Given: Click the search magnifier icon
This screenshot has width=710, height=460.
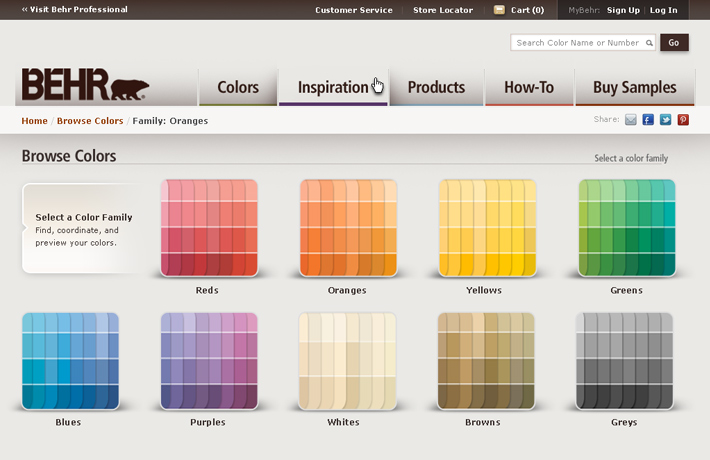Looking at the screenshot, I should 649,43.
